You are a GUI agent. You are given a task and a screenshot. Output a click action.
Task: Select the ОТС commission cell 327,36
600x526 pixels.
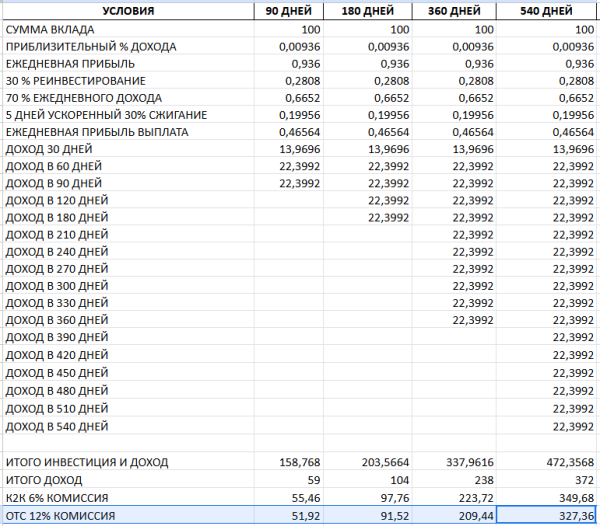coord(547,515)
